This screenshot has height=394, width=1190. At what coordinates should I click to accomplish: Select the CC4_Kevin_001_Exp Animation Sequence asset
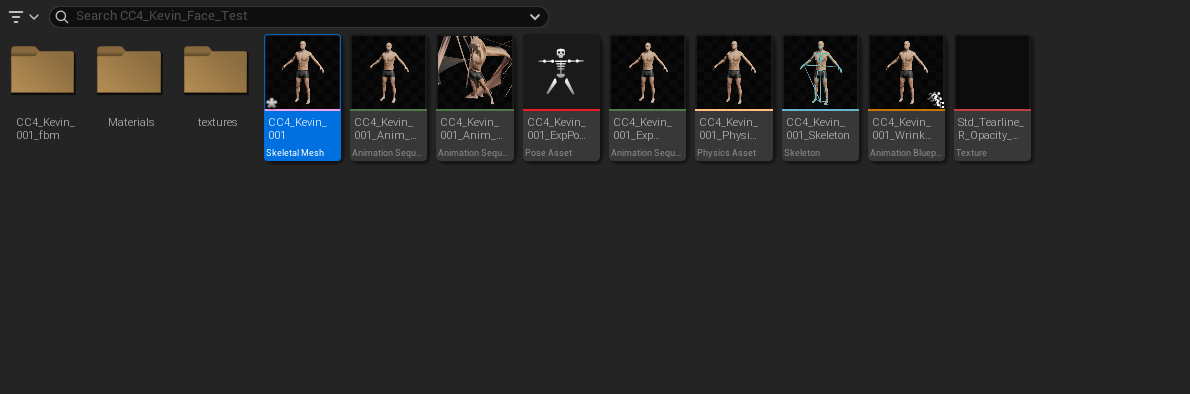point(647,98)
